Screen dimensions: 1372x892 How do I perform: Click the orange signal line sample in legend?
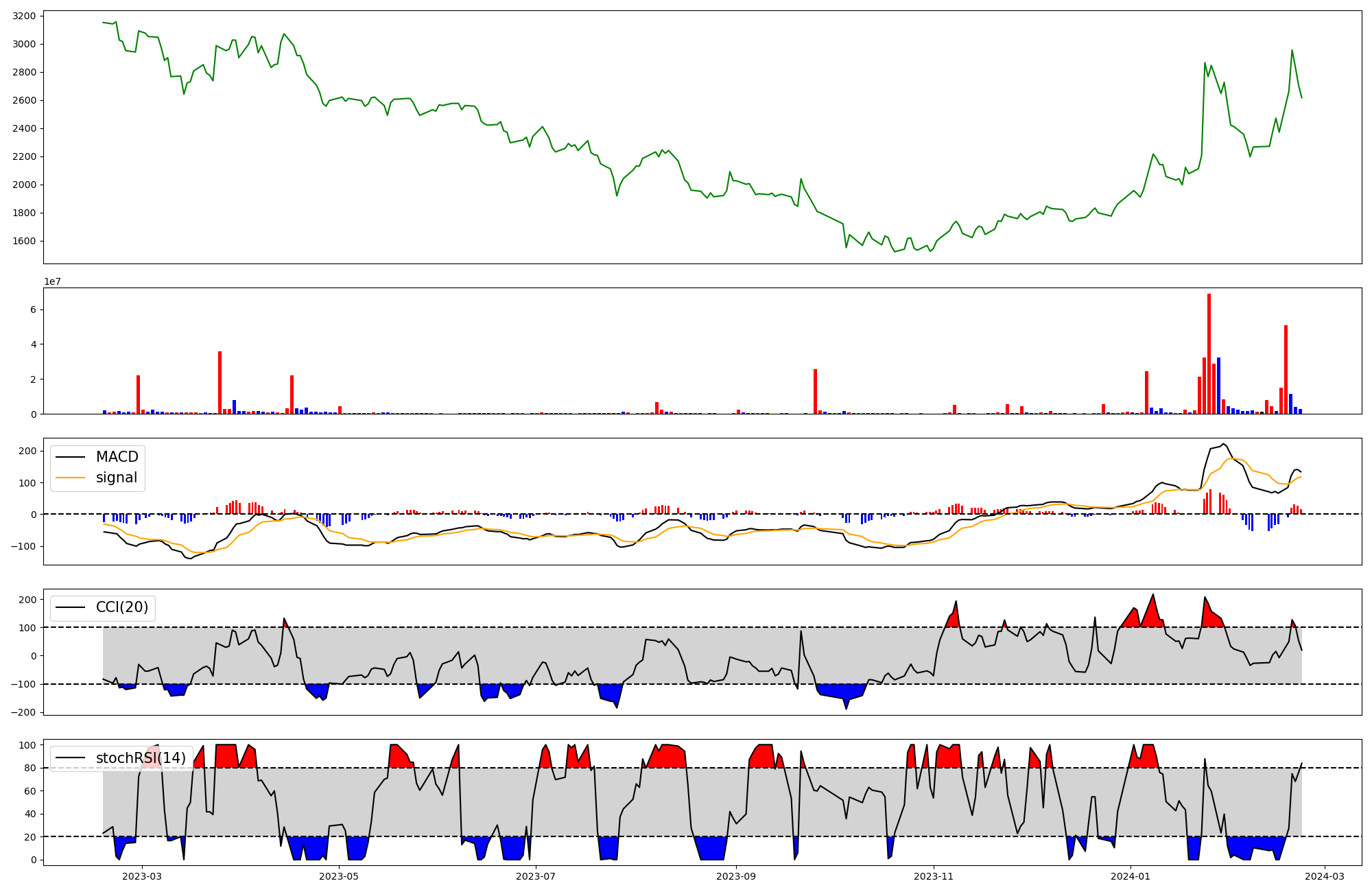[x=71, y=478]
